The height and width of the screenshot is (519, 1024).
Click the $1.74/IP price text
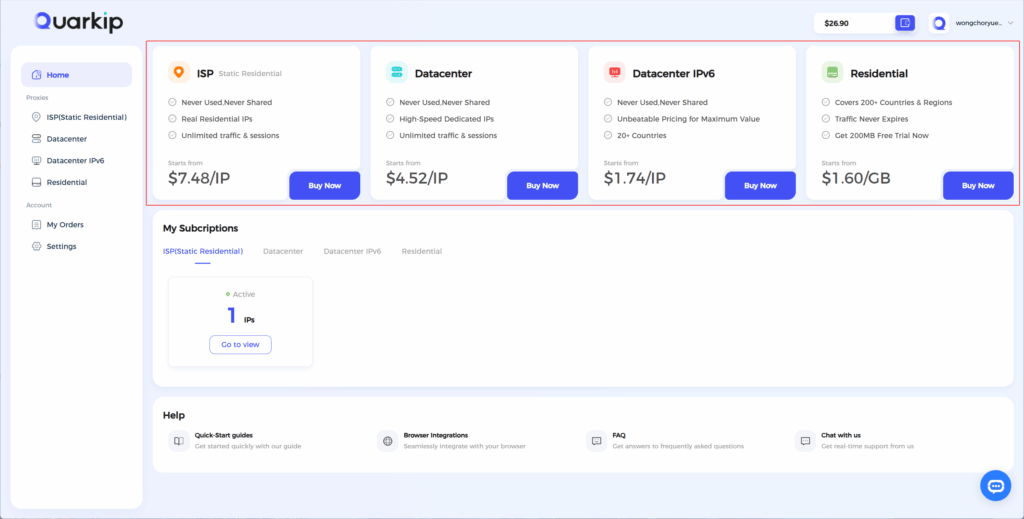634,178
